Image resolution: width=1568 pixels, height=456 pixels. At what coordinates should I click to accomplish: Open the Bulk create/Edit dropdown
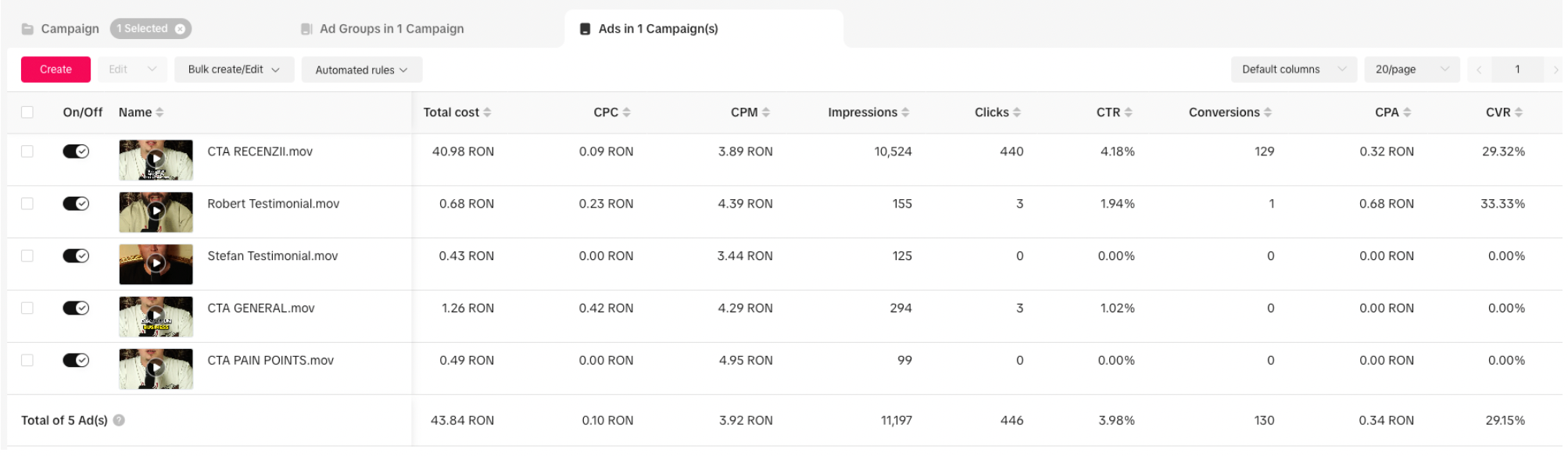point(234,69)
